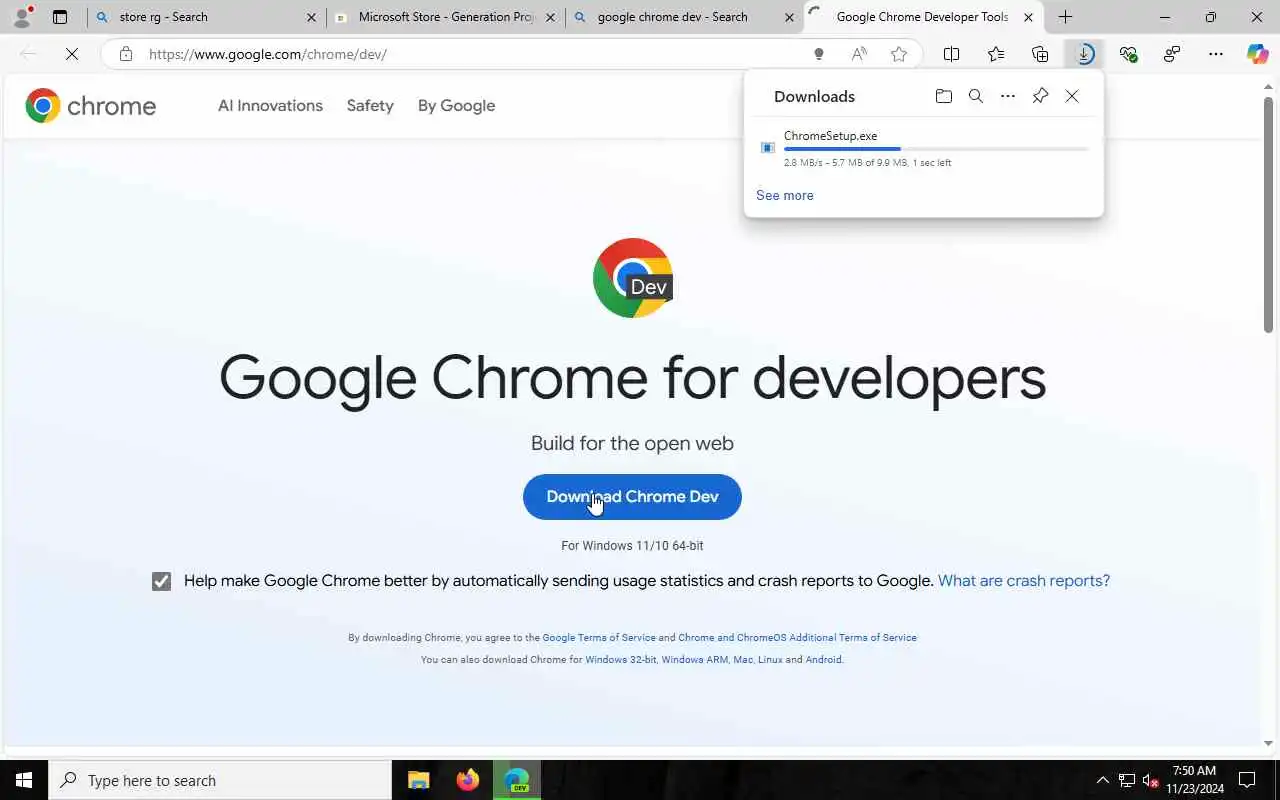The height and width of the screenshot is (800, 1280).
Task: Open the Safety menu item
Action: (370, 105)
